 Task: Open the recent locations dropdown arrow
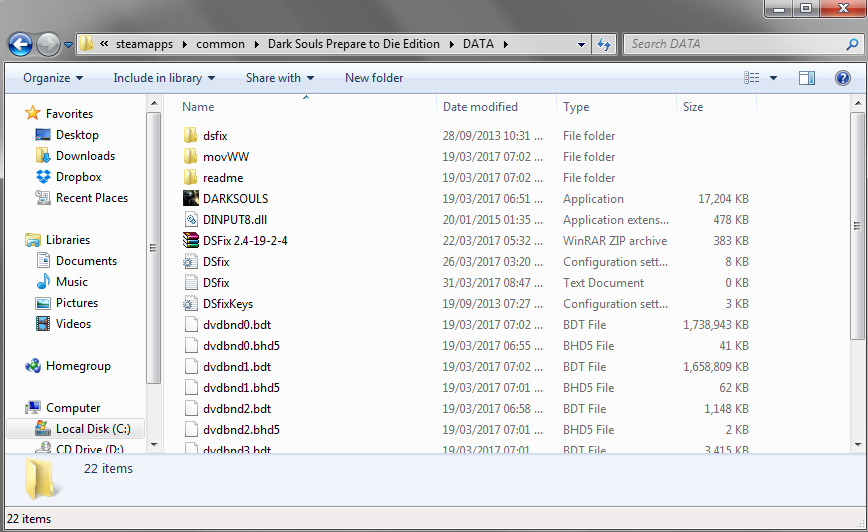[x=68, y=45]
